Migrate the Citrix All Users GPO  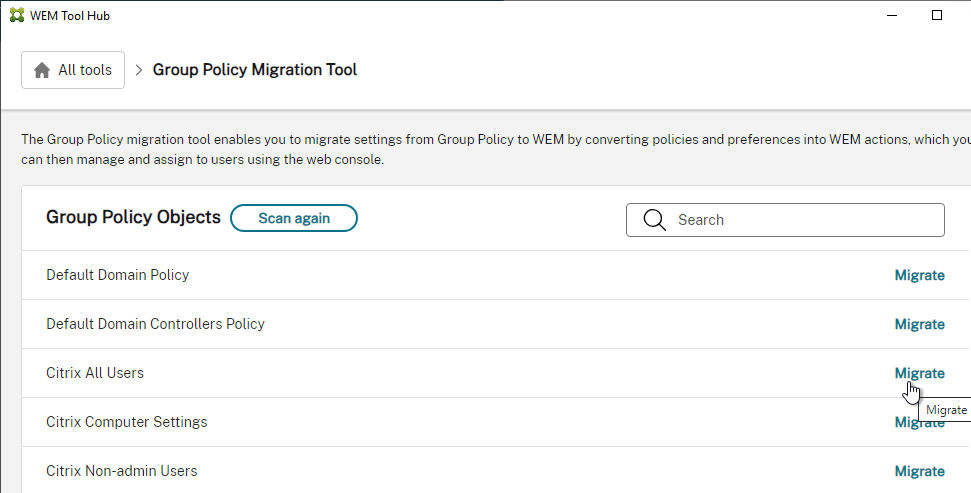920,373
